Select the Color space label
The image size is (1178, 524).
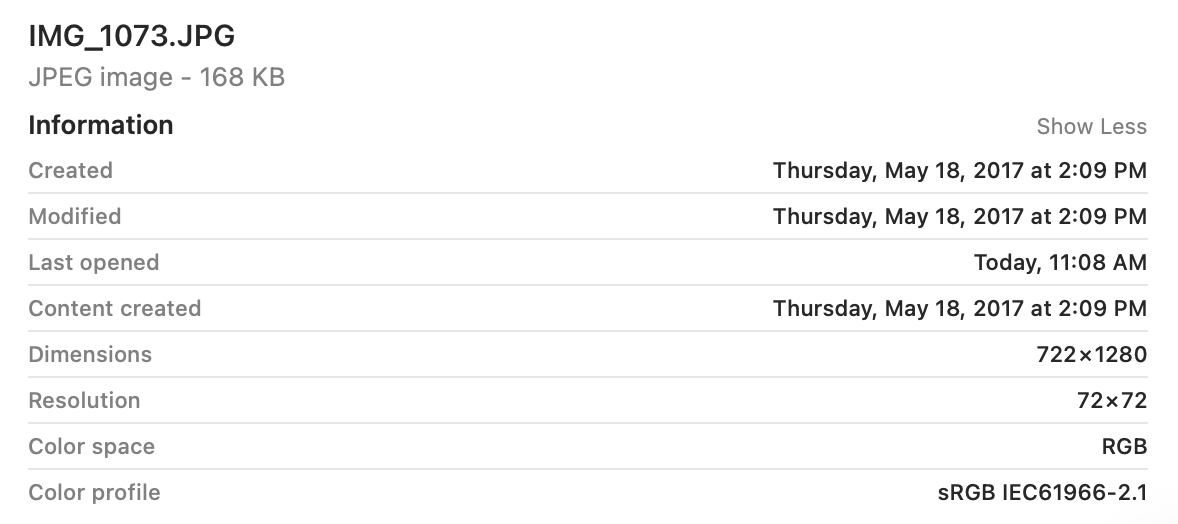(92, 446)
